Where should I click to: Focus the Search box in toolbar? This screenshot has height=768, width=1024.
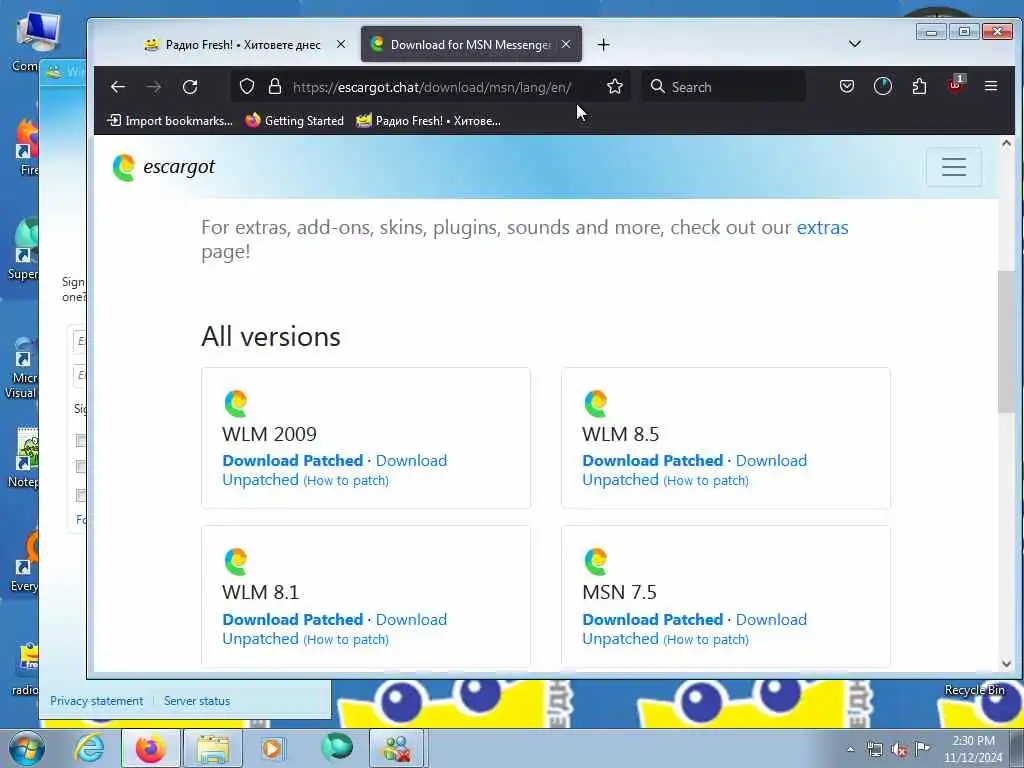pos(724,87)
